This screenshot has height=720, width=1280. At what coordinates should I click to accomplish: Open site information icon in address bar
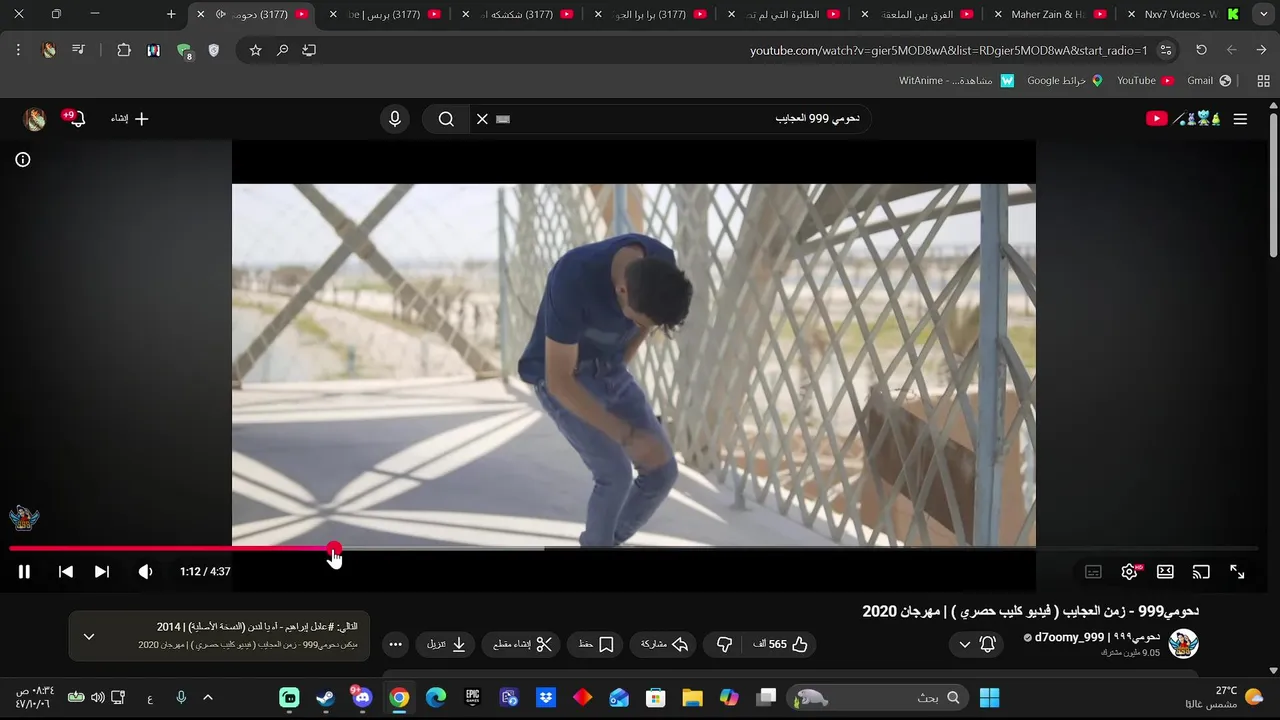tap(1166, 50)
